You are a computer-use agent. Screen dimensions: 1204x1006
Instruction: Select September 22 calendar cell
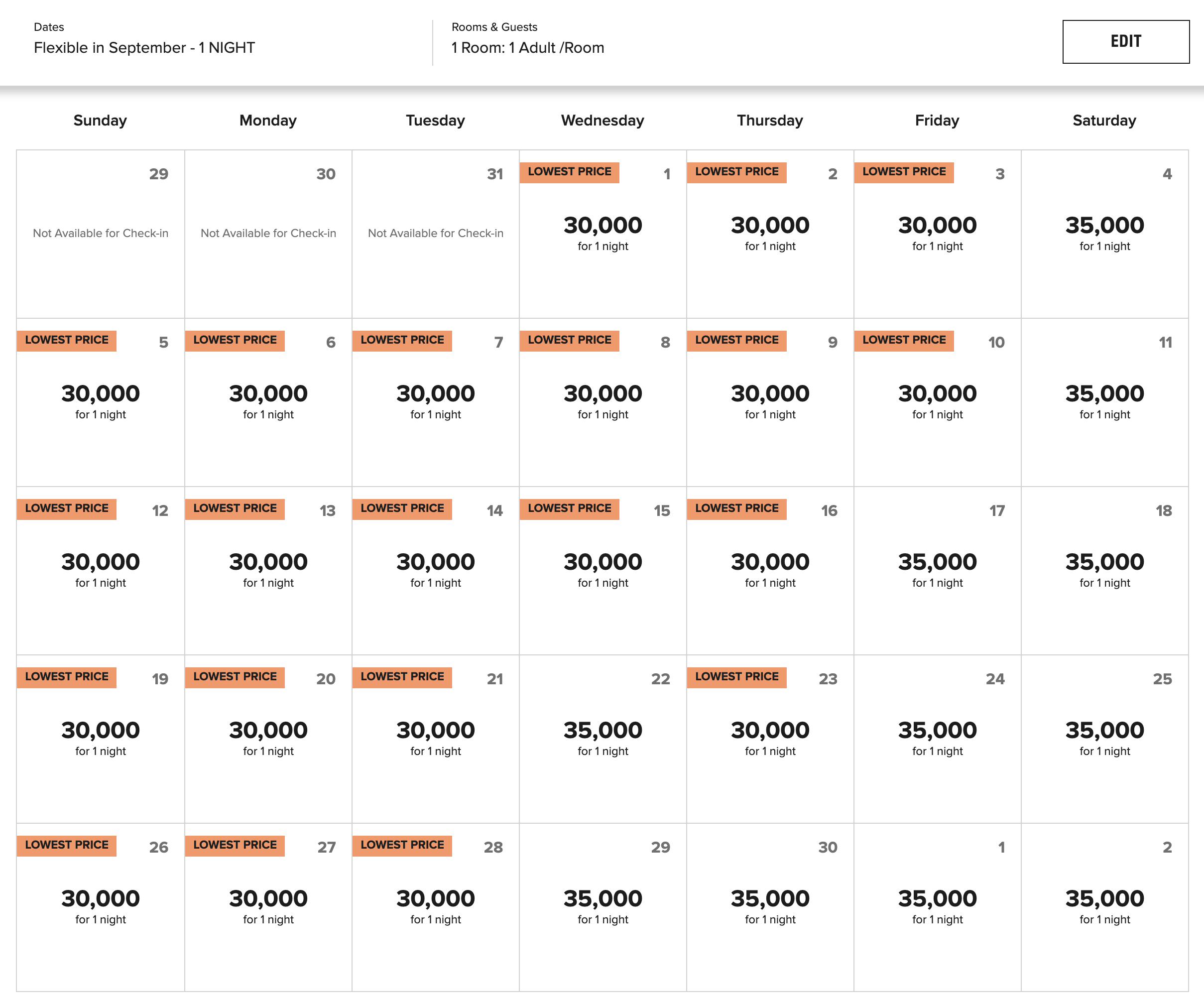602,738
